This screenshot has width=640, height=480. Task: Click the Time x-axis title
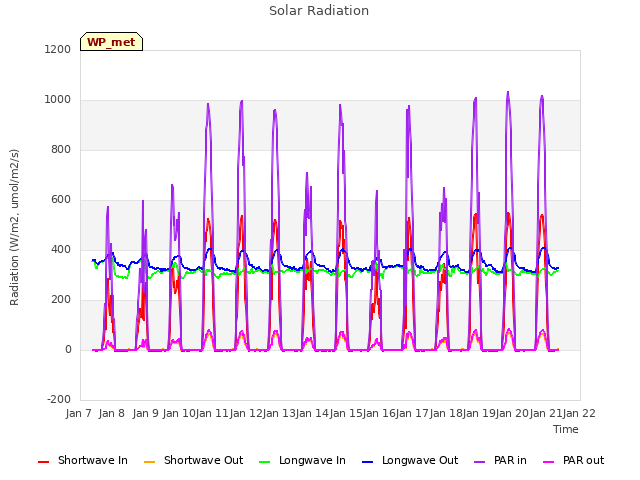[566, 429]
